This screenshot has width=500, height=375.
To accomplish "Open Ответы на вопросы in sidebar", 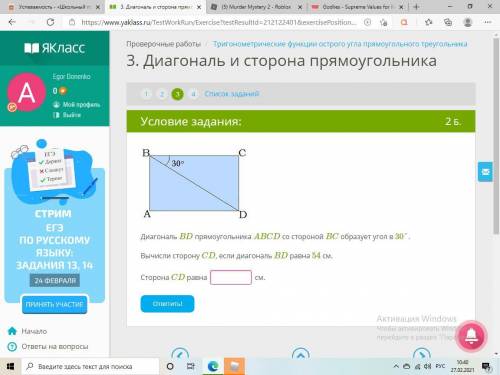I will (x=55, y=347).
